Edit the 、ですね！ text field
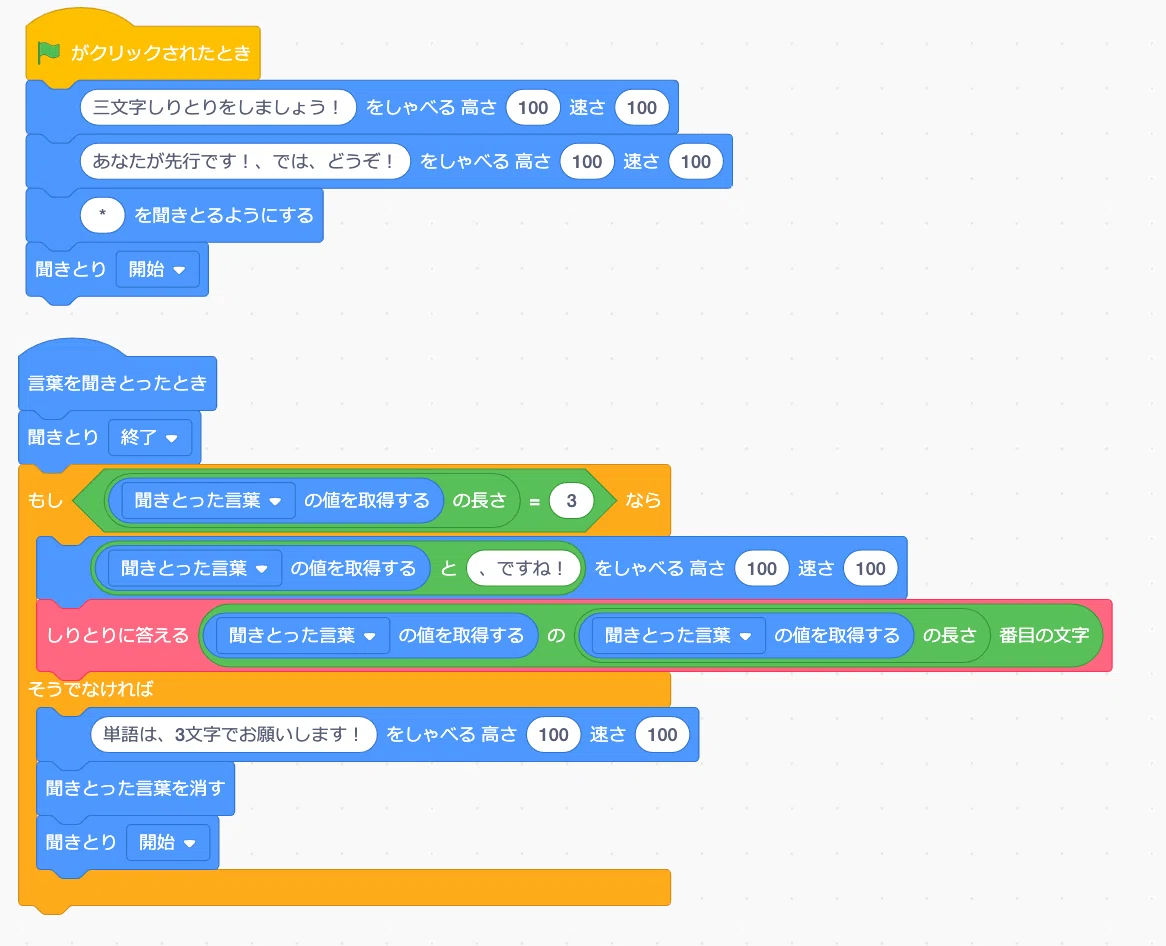Image resolution: width=1166 pixels, height=946 pixels. coord(524,568)
